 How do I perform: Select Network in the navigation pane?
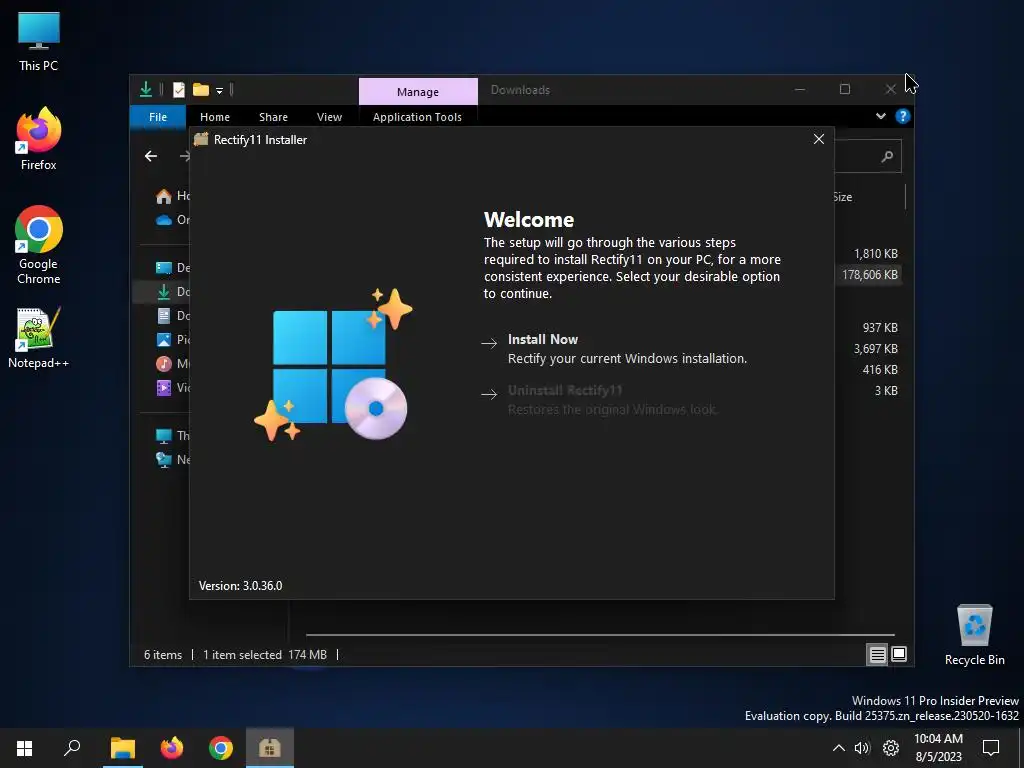[172, 460]
